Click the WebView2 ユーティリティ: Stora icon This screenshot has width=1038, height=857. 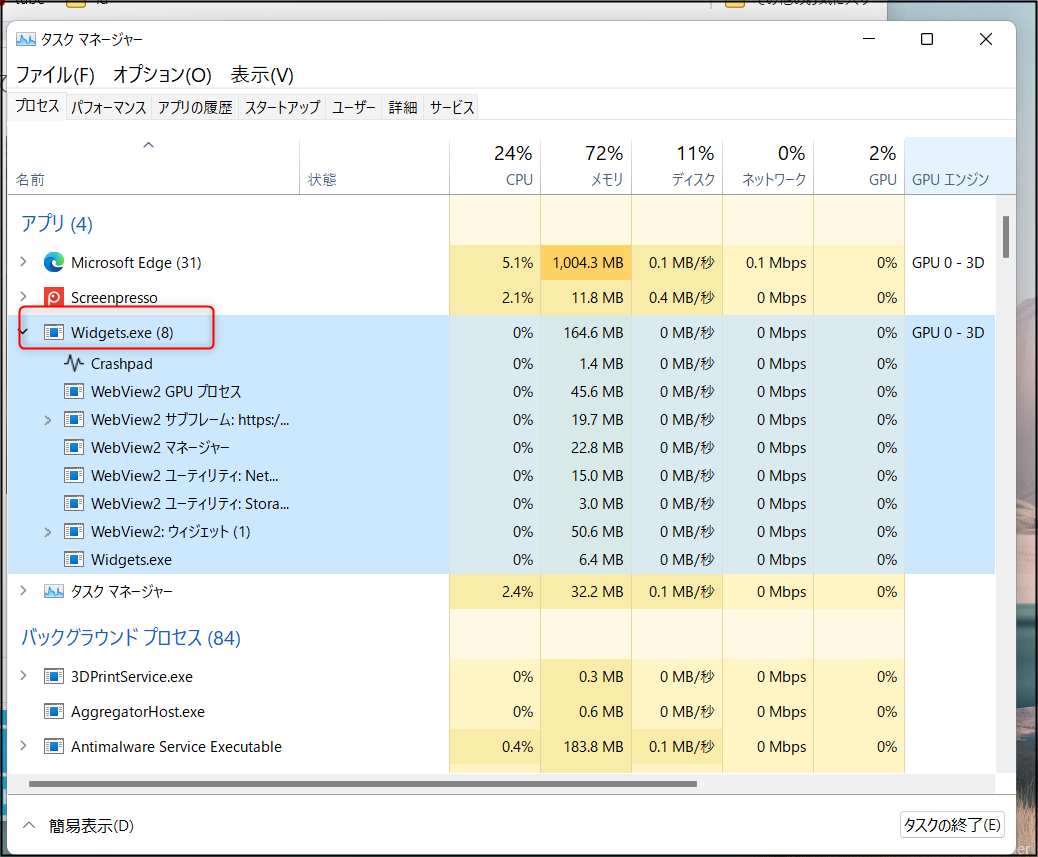(73, 503)
